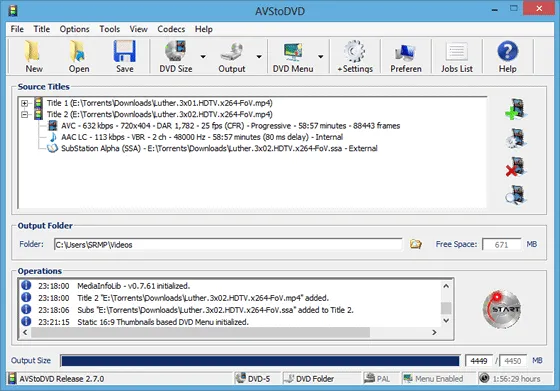Remove title with the red X film icon

[516, 167]
